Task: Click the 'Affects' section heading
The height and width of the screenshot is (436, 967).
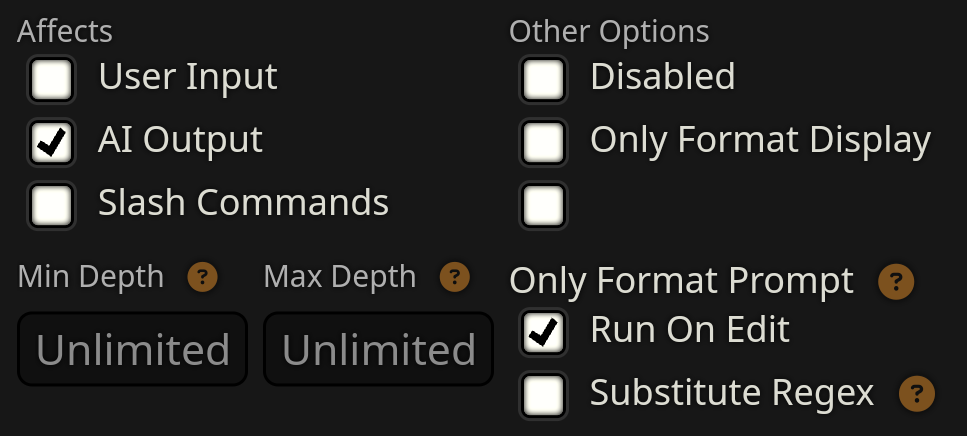Action: pyautogui.click(x=65, y=31)
